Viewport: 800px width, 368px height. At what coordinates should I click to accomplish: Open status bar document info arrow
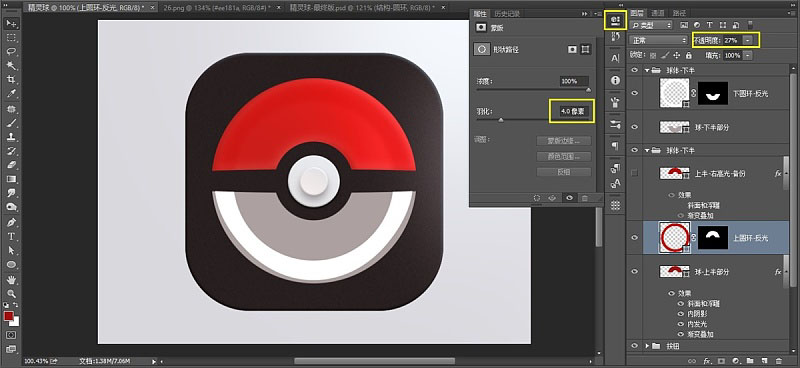[x=154, y=361]
